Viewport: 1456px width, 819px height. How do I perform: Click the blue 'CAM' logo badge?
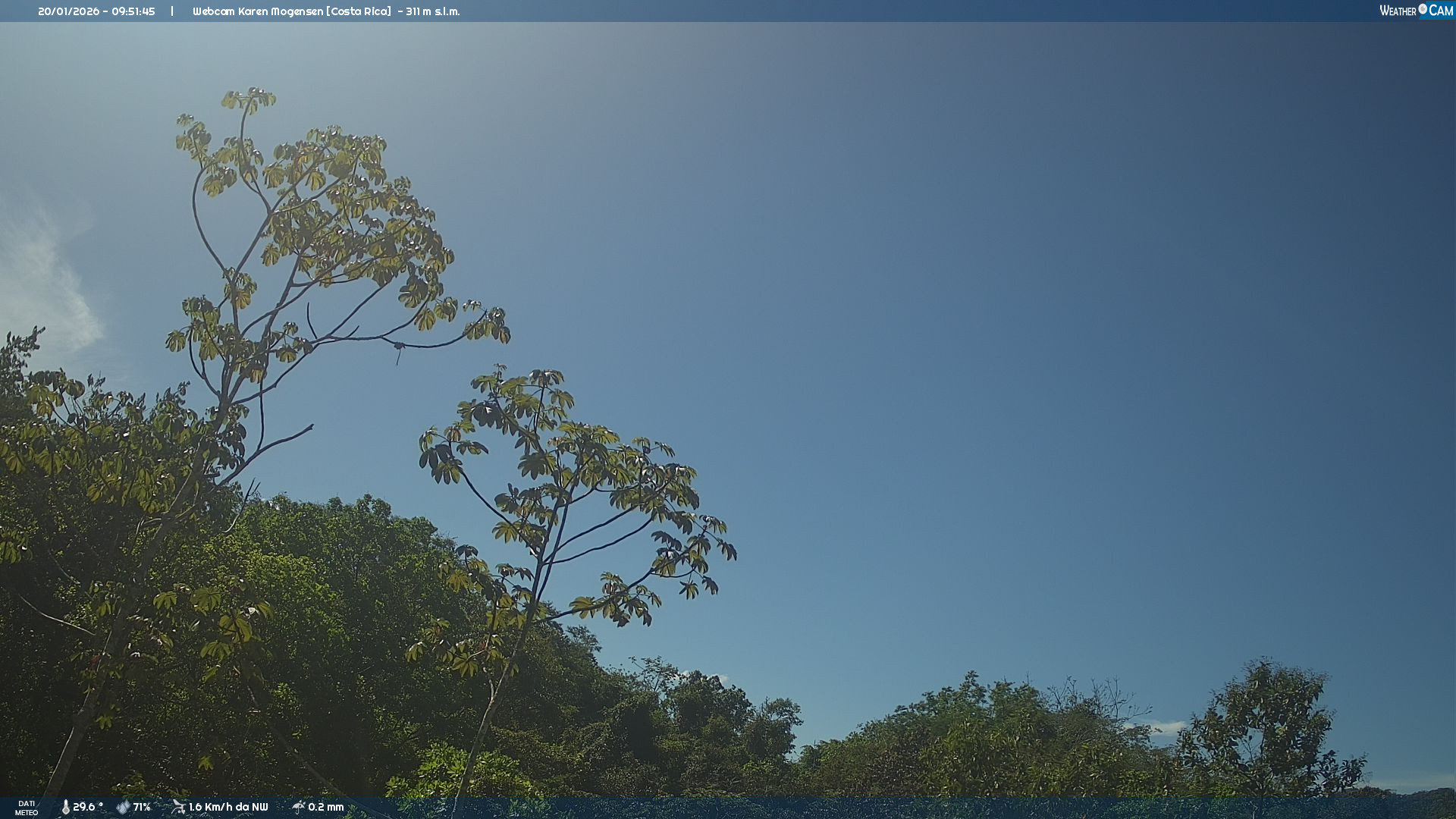pos(1441,11)
